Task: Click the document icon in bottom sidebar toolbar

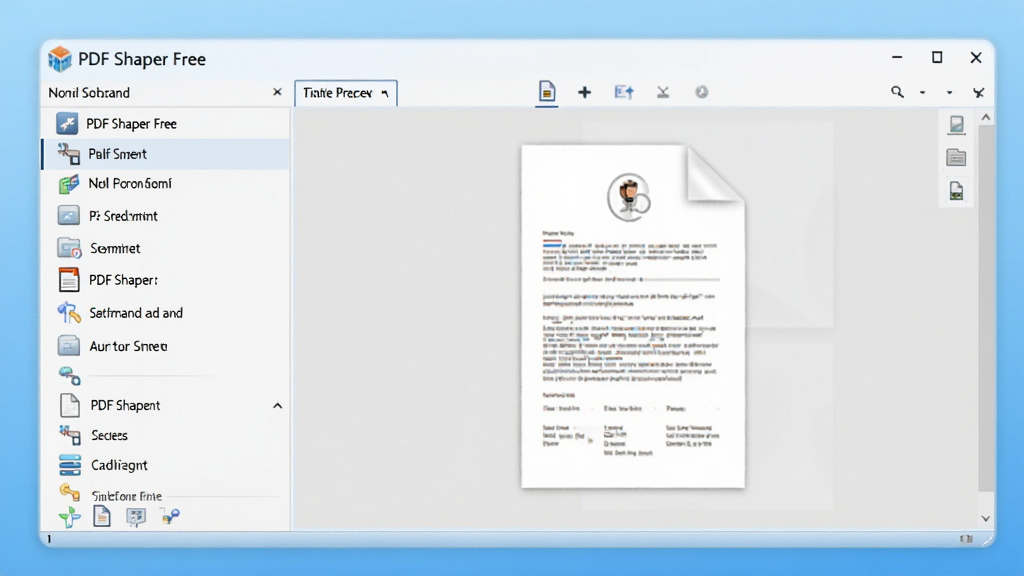Action: 102,517
